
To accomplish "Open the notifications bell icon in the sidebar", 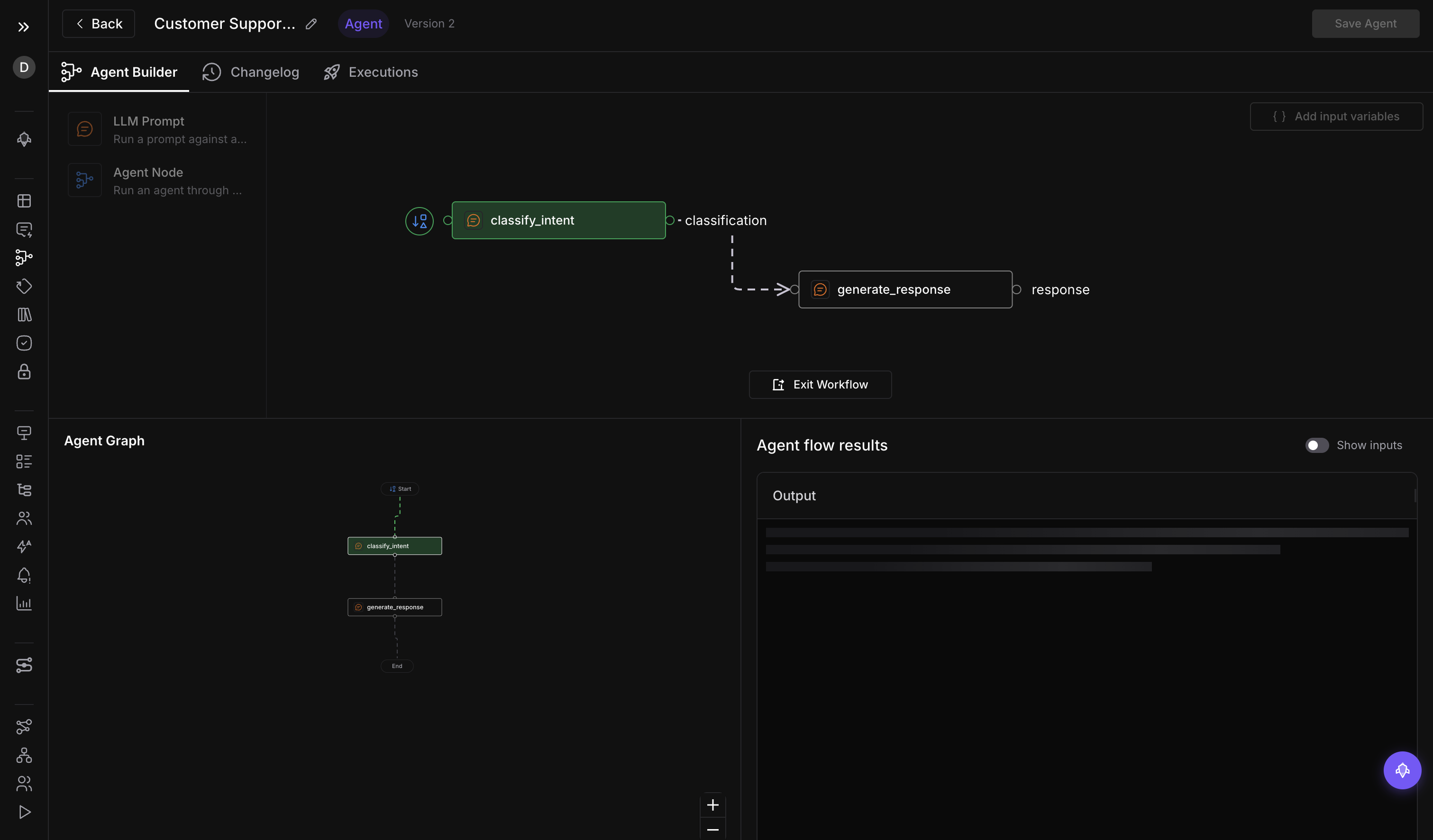I will coord(24,575).
